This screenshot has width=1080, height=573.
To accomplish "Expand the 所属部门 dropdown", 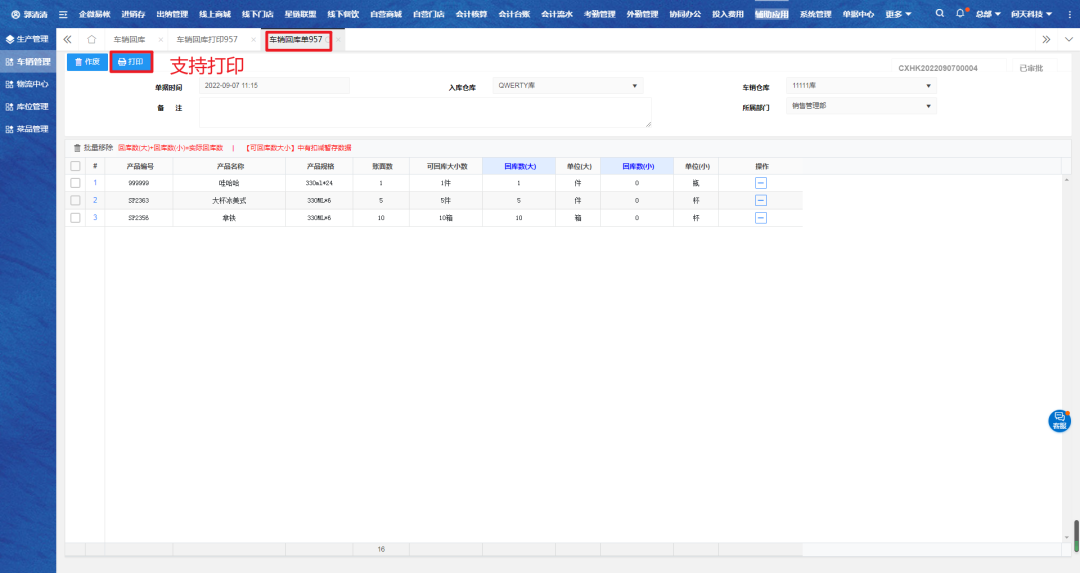I will click(x=861, y=105).
